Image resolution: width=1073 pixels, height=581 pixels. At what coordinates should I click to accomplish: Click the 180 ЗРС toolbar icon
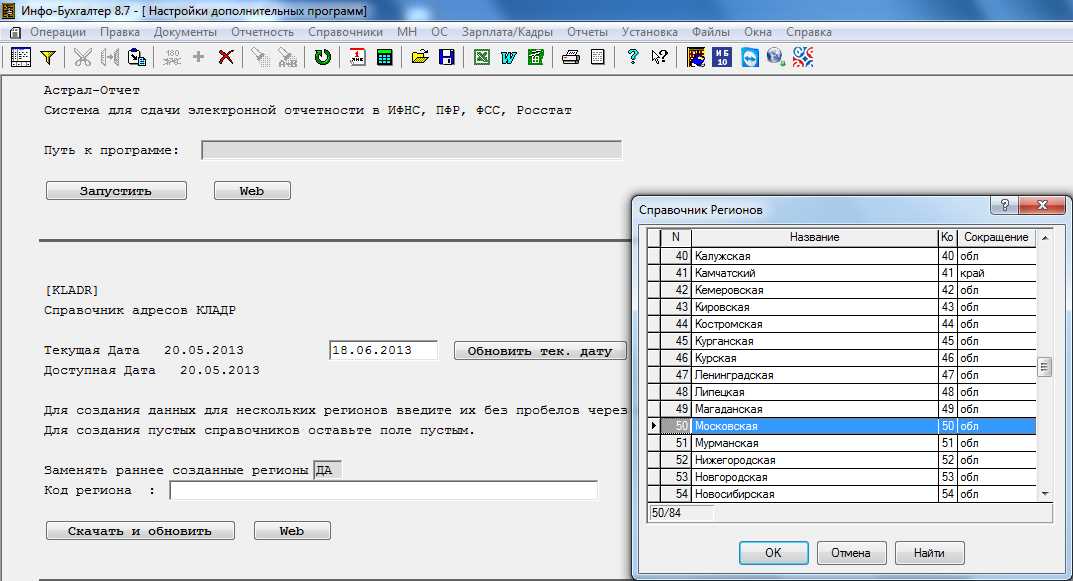(x=172, y=57)
